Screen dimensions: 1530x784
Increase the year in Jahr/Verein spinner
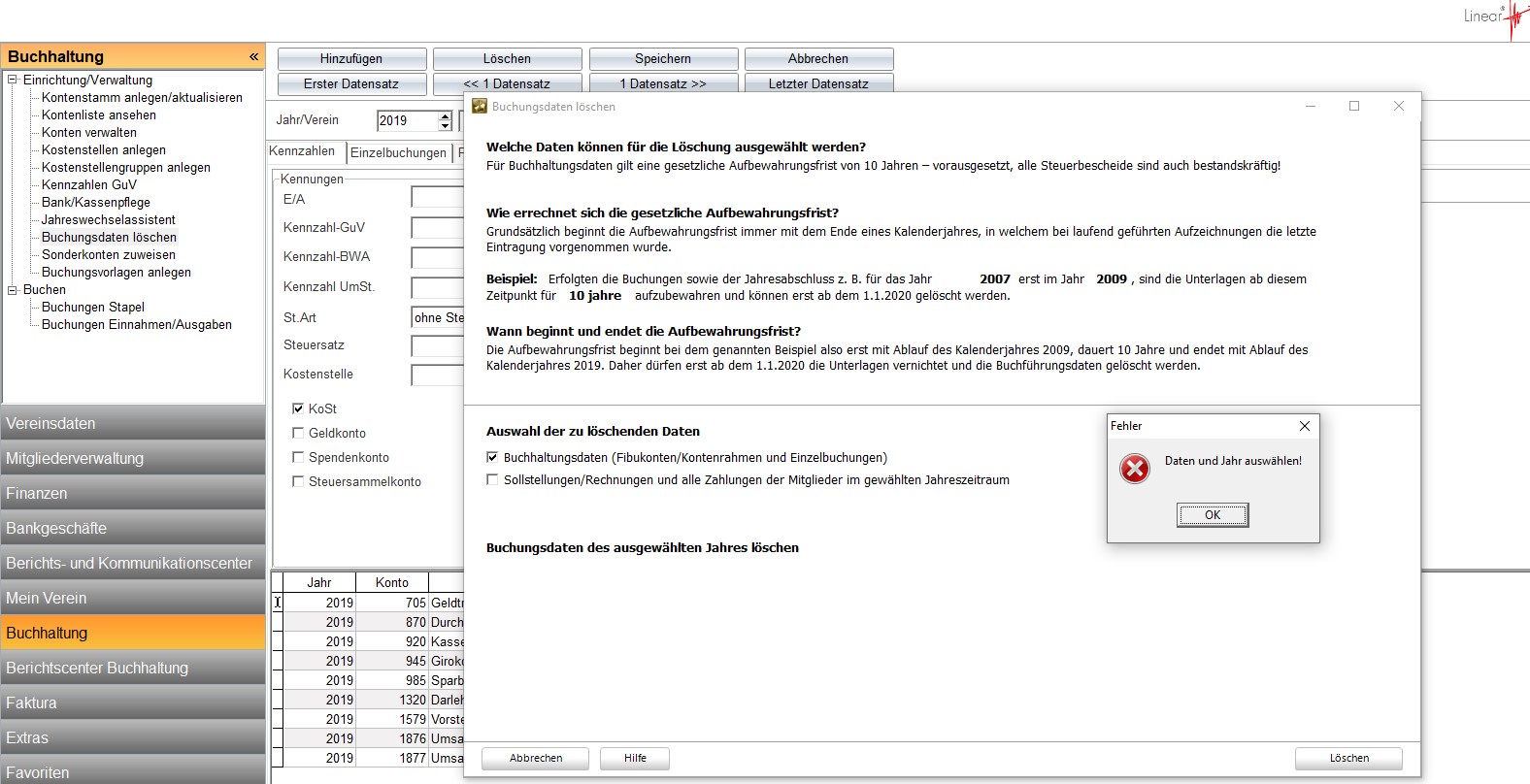tap(445, 115)
